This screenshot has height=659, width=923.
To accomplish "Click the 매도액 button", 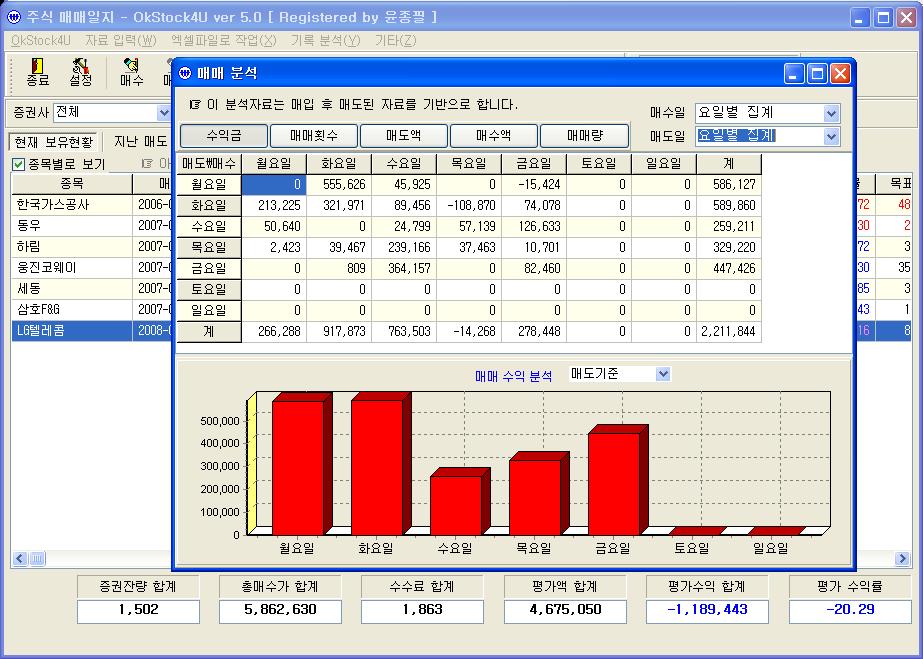I will (404, 136).
